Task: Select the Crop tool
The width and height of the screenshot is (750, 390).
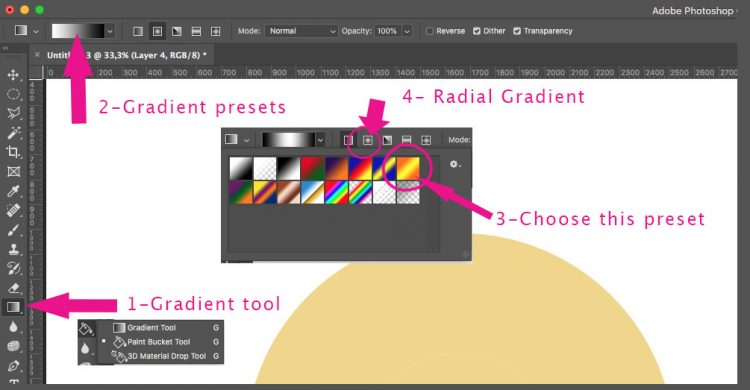Action: pos(13,152)
